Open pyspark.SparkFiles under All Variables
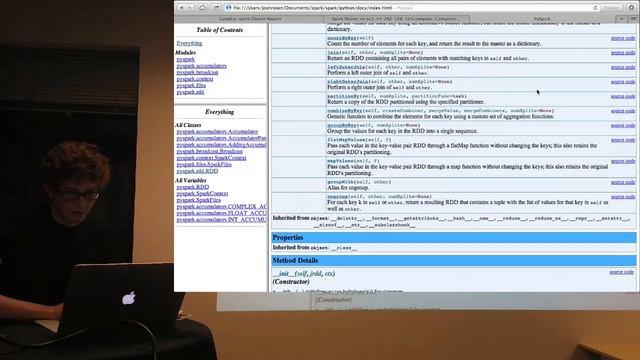Screen dimensions: 640x360 (198, 200)
